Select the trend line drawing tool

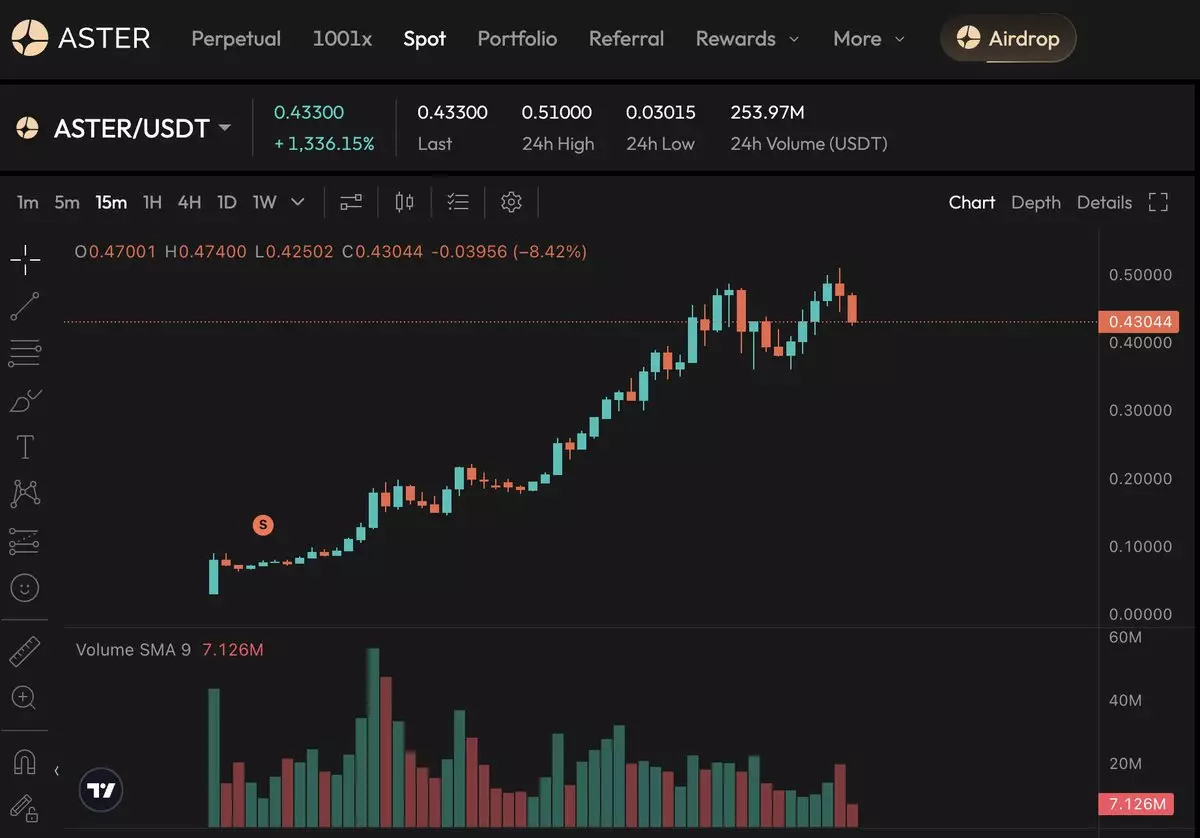(x=26, y=307)
